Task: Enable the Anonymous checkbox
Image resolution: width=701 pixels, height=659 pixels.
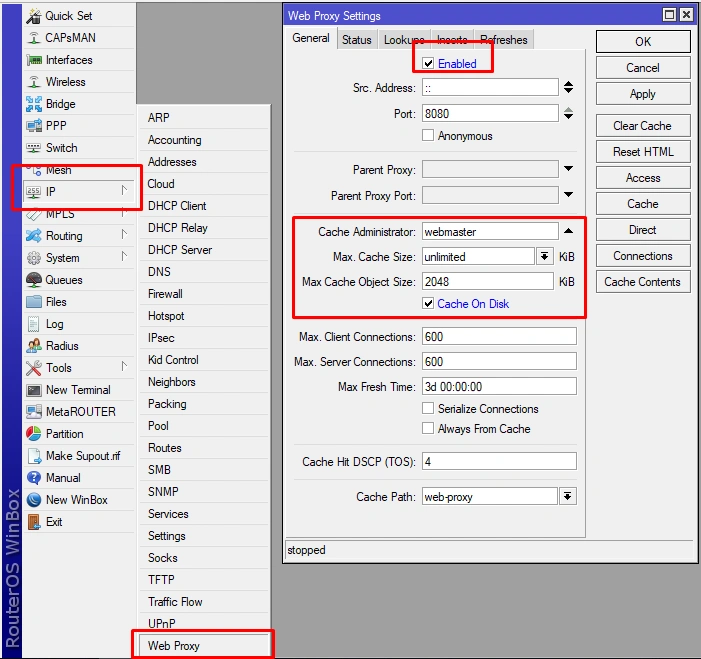Action: click(x=428, y=135)
